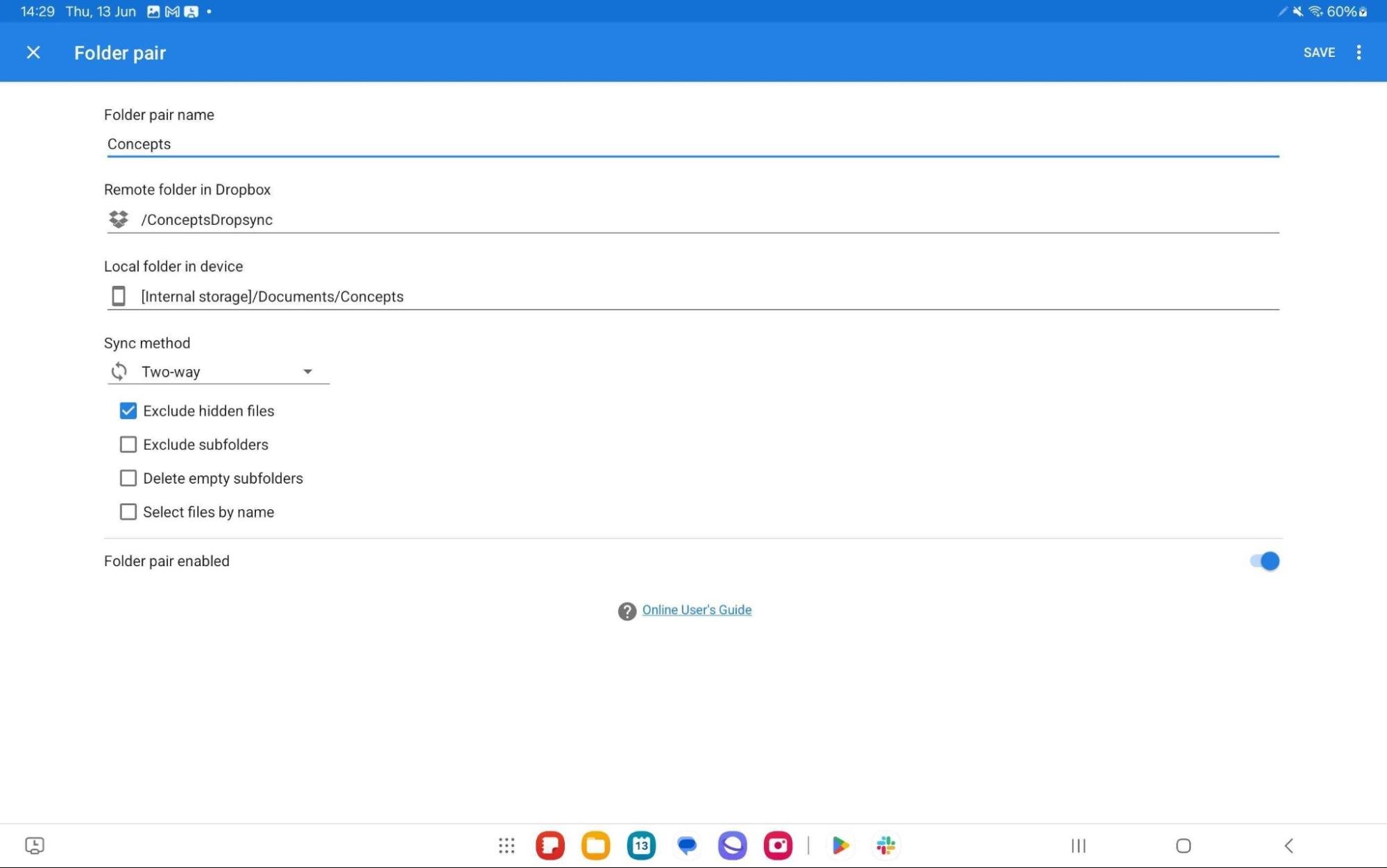
Task: Open the Calendar app showing 13
Action: point(641,845)
